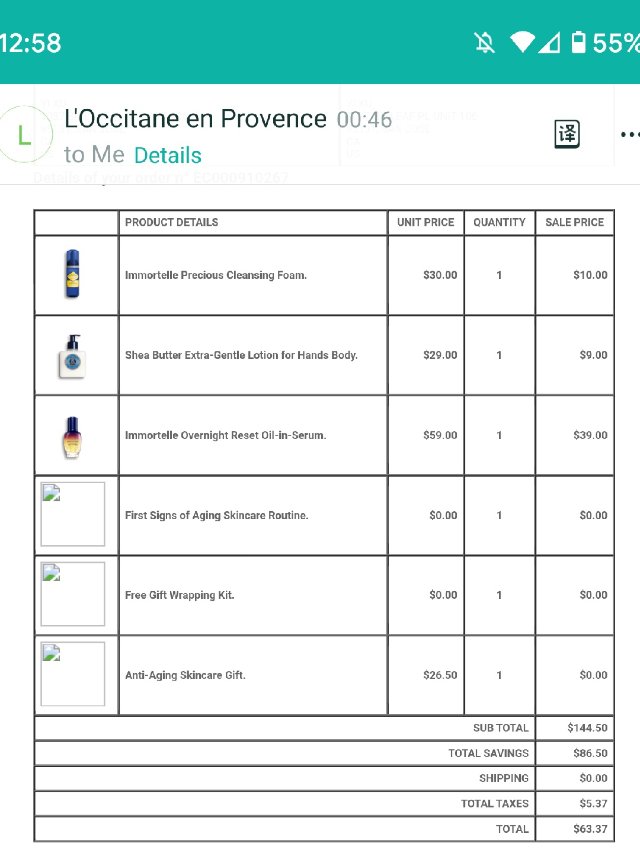This screenshot has width=640, height=853.
Task: Tap the broken image for Skincare Routine
Action: (x=72, y=514)
